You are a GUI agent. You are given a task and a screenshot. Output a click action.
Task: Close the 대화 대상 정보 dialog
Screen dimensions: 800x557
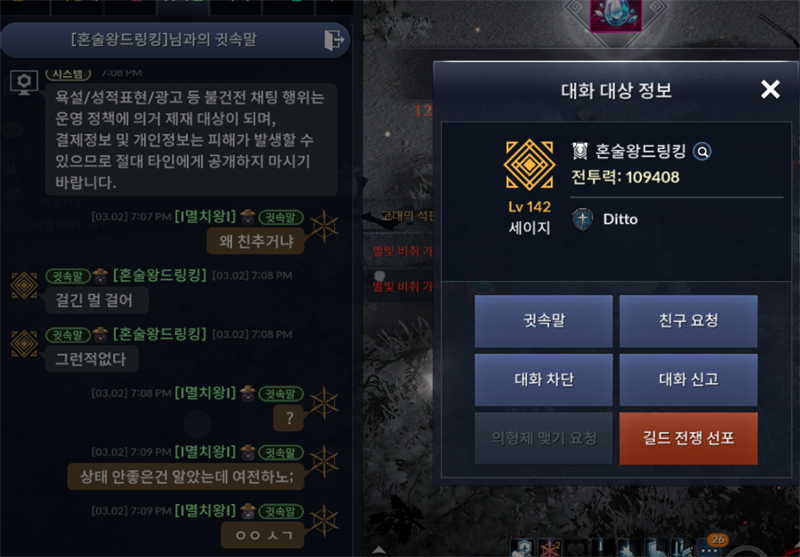pos(770,90)
